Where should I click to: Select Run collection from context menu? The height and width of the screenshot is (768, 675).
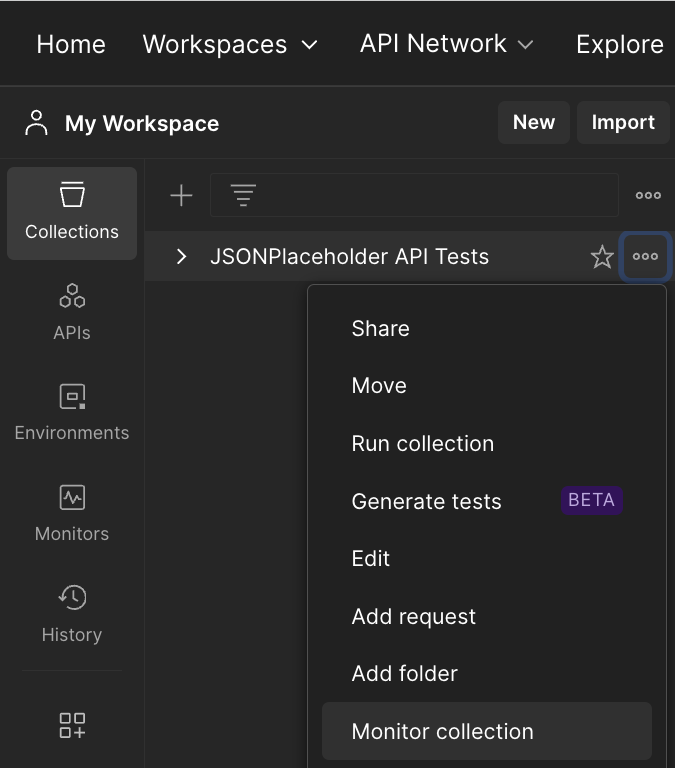click(x=423, y=444)
